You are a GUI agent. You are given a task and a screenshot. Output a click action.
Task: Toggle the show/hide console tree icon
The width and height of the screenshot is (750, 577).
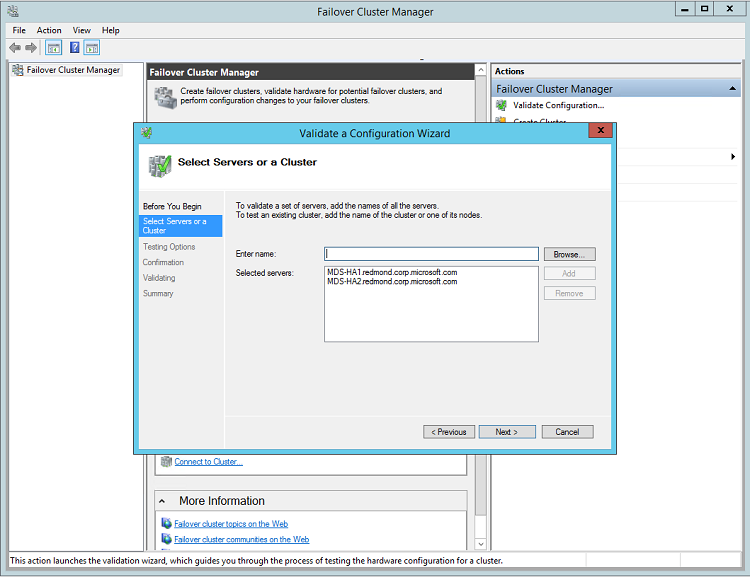pos(54,48)
